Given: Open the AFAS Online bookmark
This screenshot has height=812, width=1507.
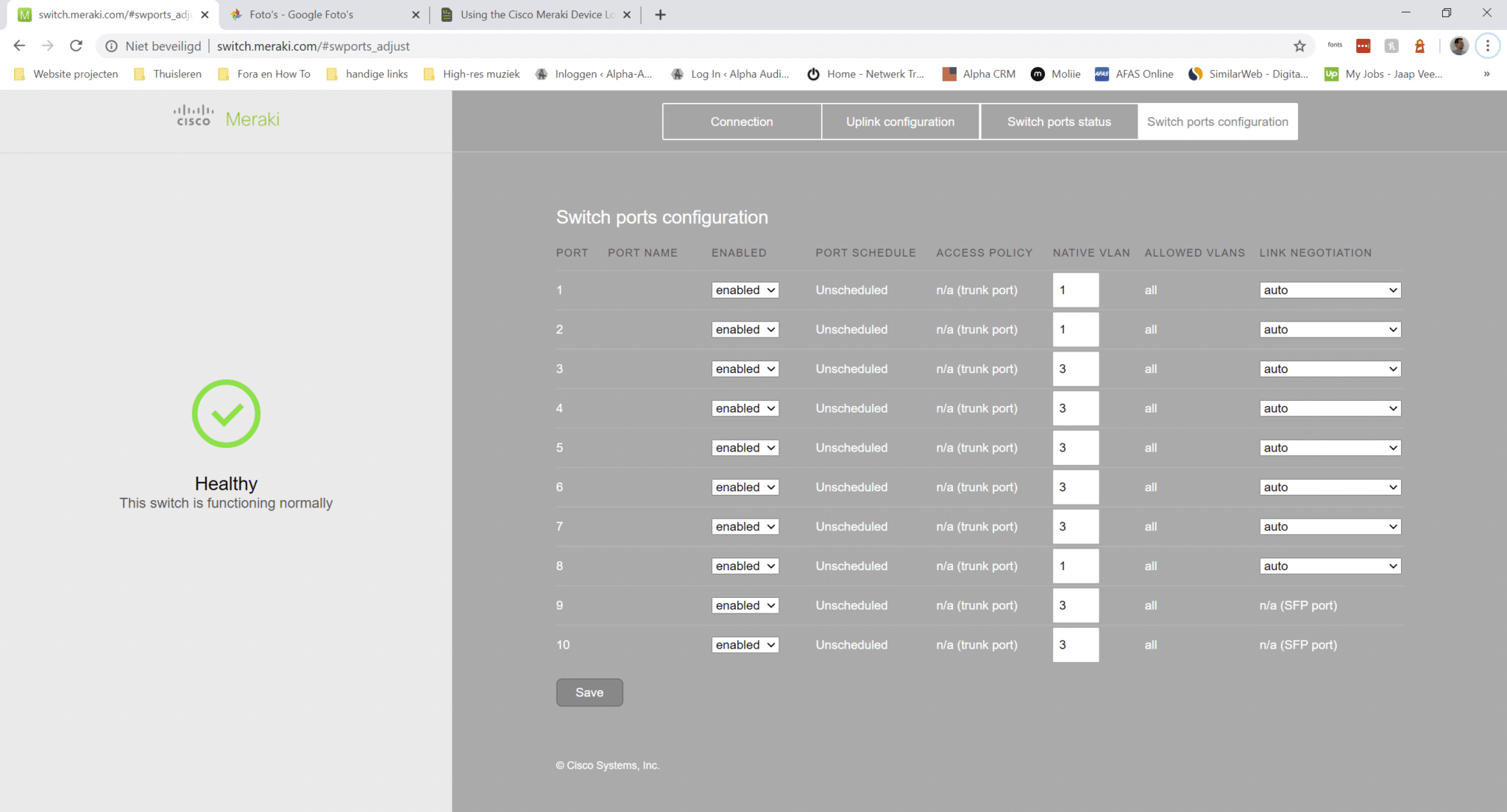Looking at the screenshot, I should pyautogui.click(x=1134, y=74).
